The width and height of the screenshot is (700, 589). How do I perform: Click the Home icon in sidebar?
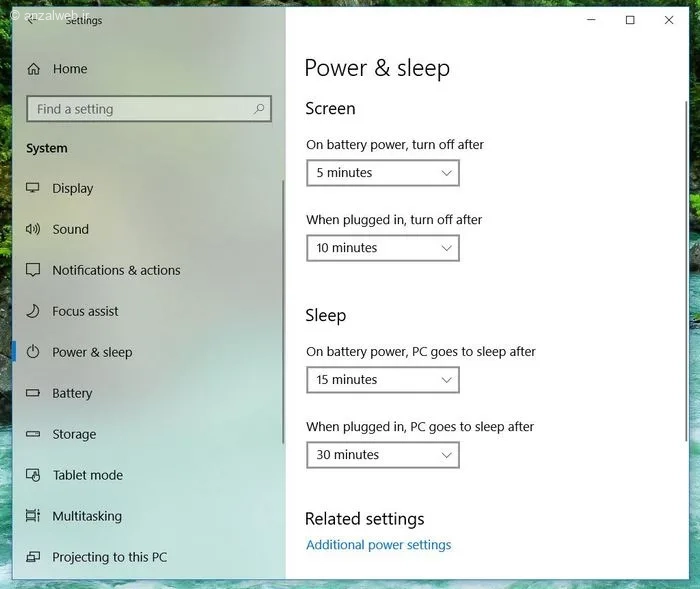pyautogui.click(x=34, y=69)
